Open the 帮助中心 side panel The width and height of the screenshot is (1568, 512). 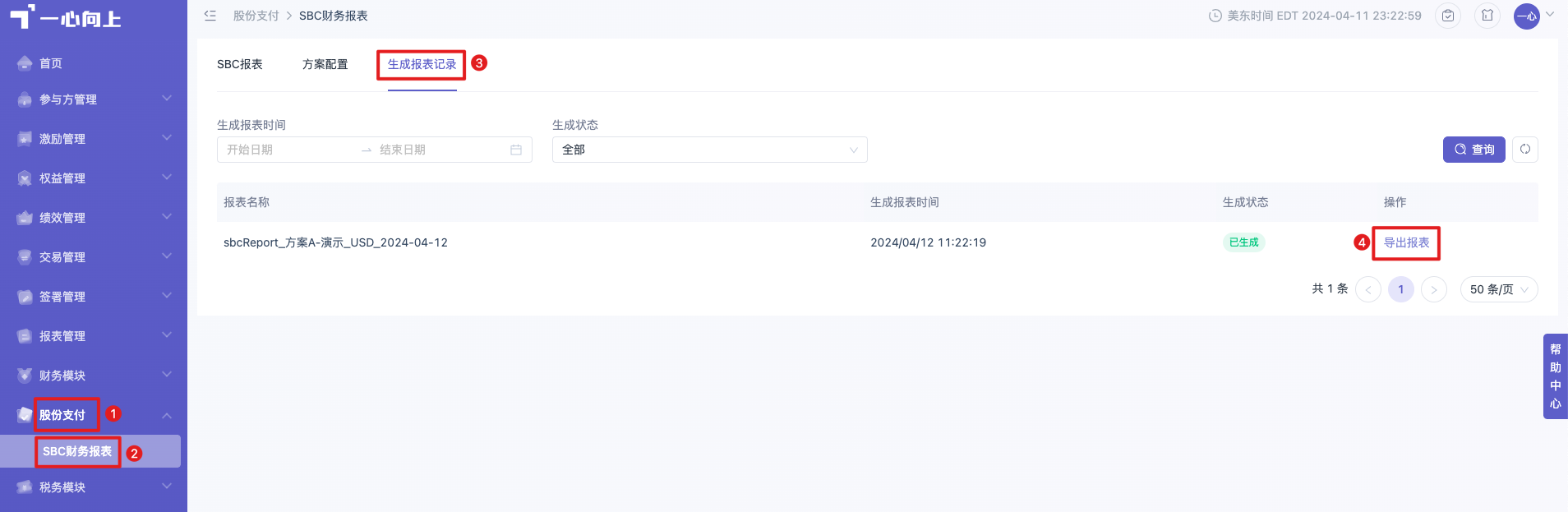tap(1556, 376)
